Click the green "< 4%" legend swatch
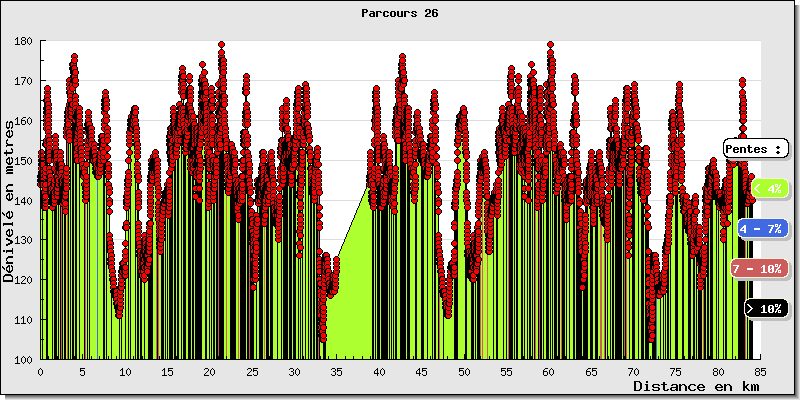 pos(767,188)
